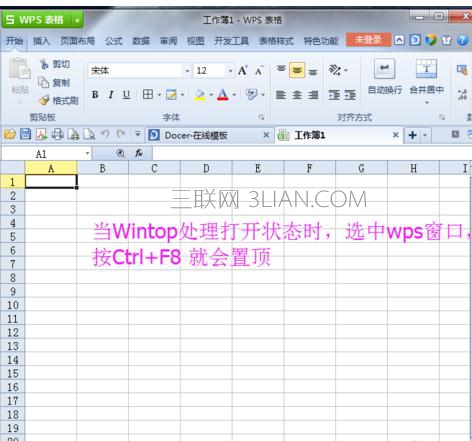Expand the font name dropdown (宋体)
This screenshot has height=441, width=472.
pyautogui.click(x=187, y=71)
